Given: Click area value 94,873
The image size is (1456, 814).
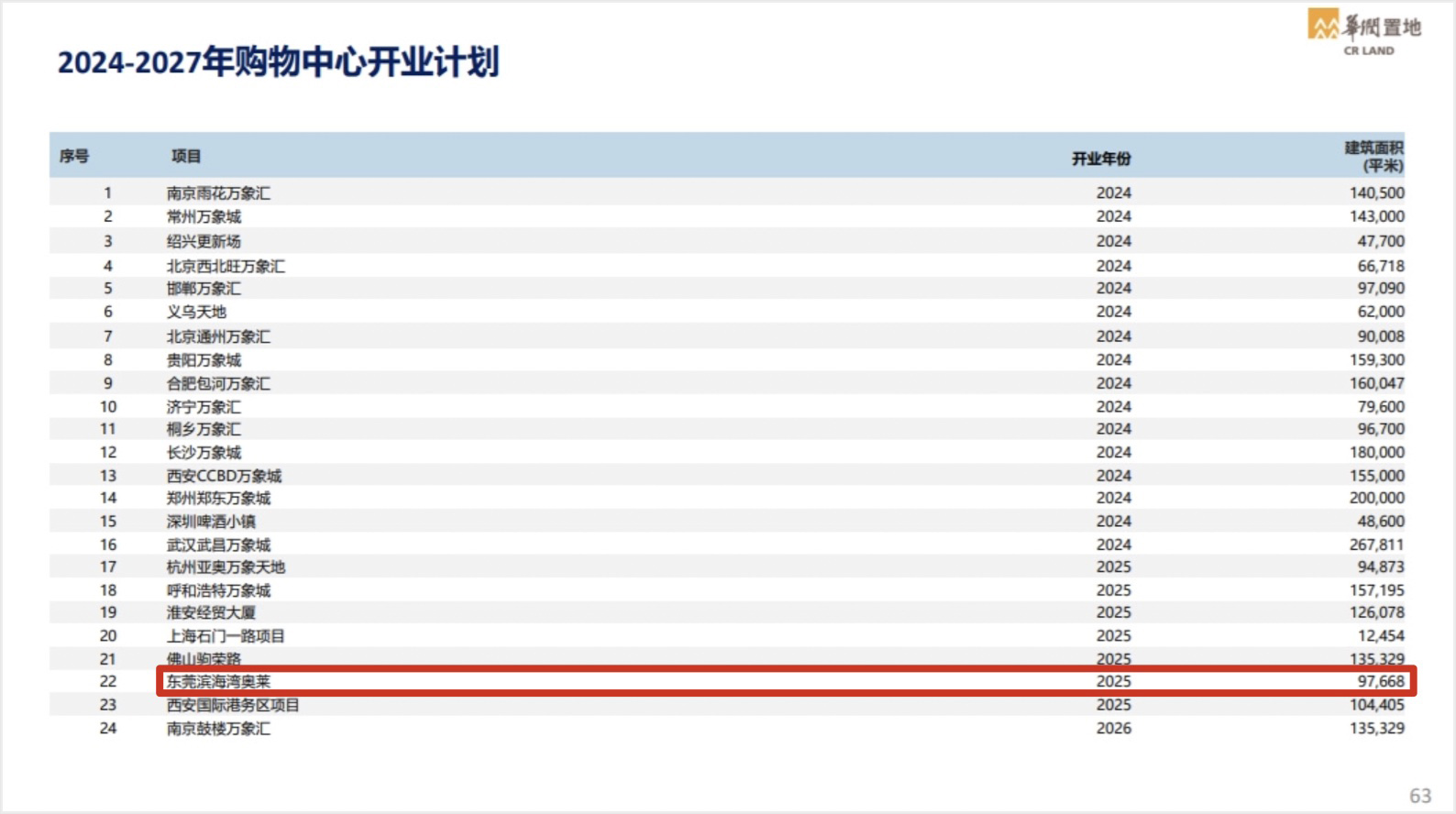Looking at the screenshot, I should [x=1381, y=567].
